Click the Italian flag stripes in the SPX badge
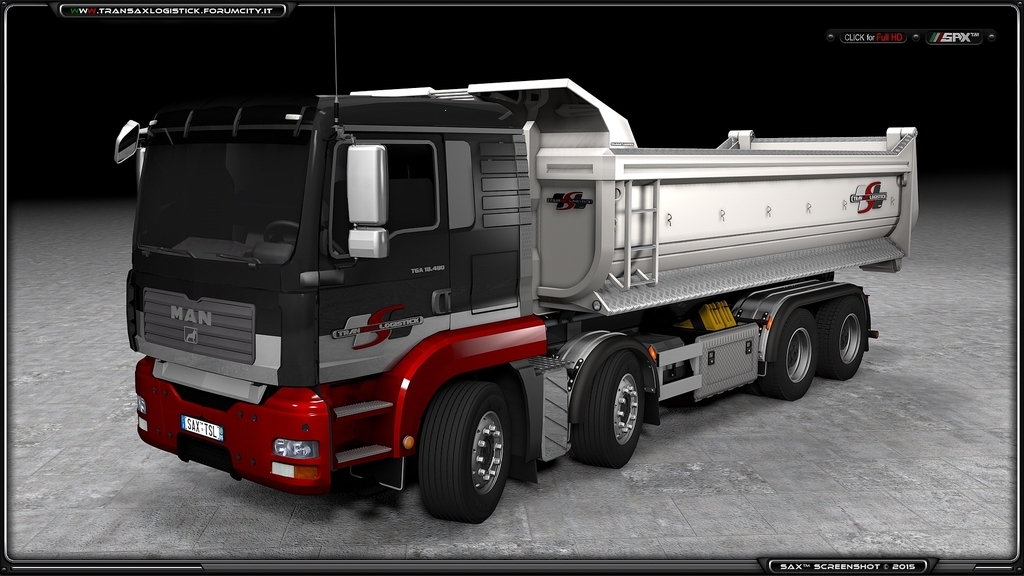Image resolution: width=1024 pixels, height=576 pixels. 936,37
